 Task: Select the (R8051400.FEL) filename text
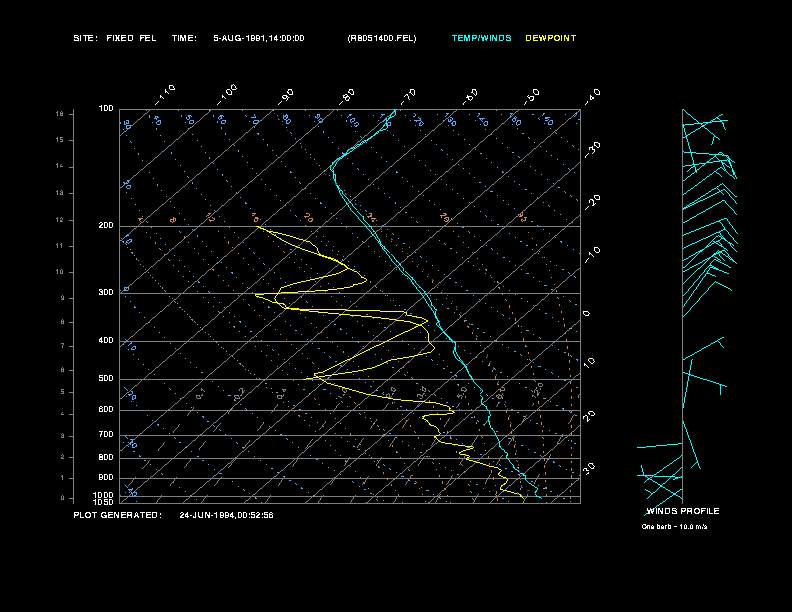point(381,38)
